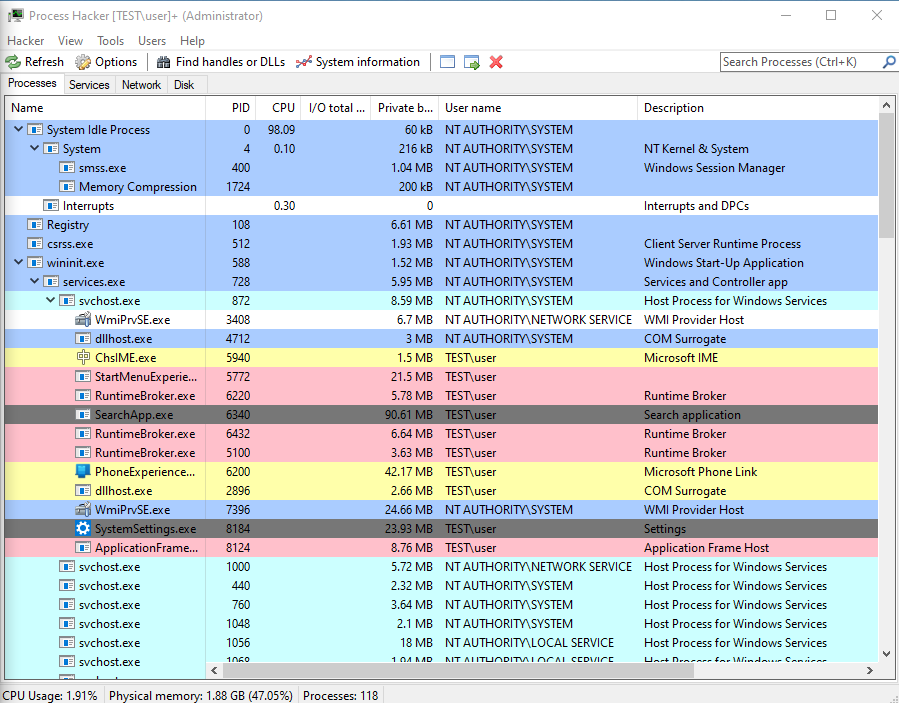This screenshot has width=899, height=703.
Task: Select the svchost.exe row with PID 1048
Action: point(441,623)
